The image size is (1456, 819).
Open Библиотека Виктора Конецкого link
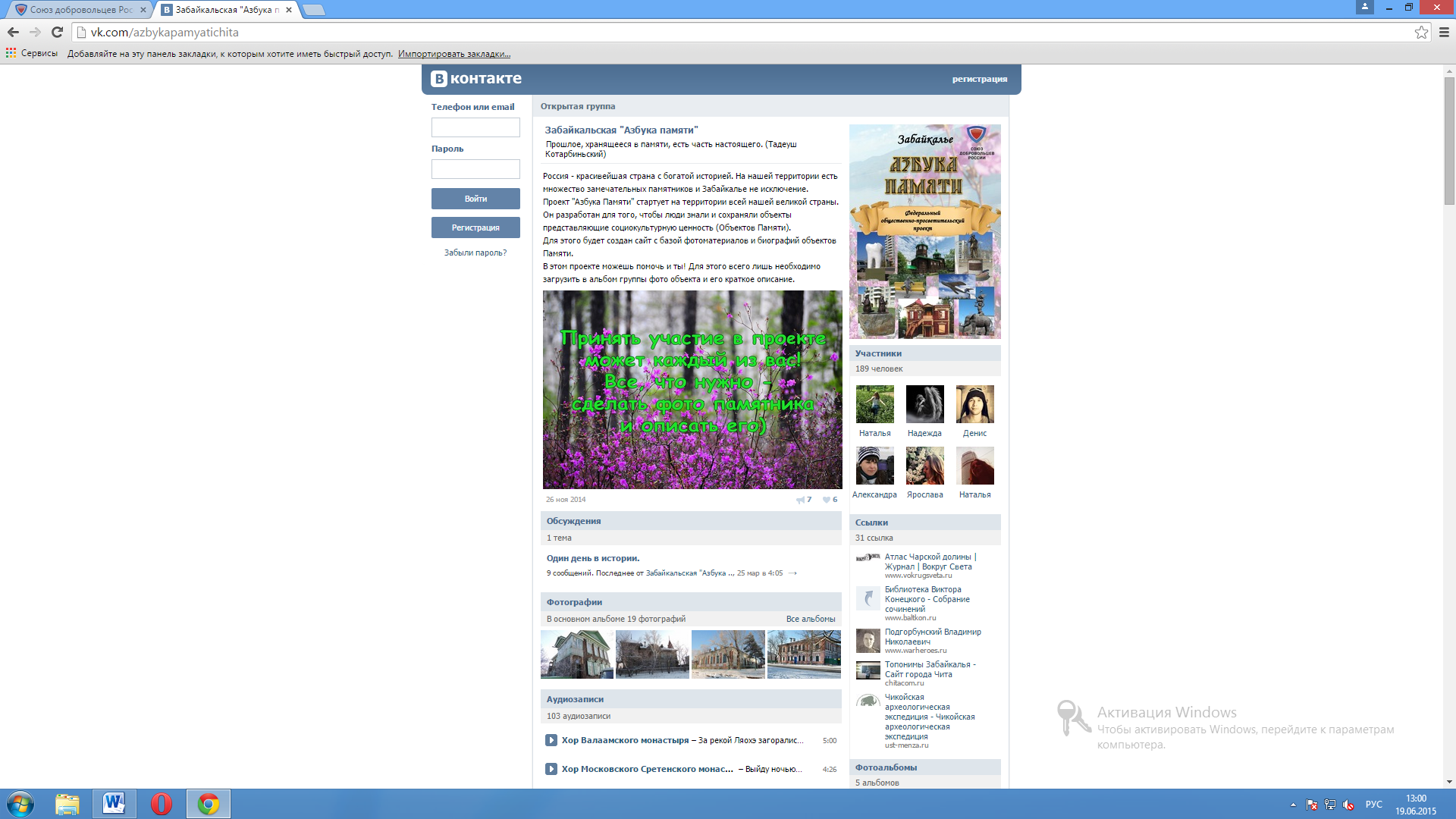coord(927,599)
